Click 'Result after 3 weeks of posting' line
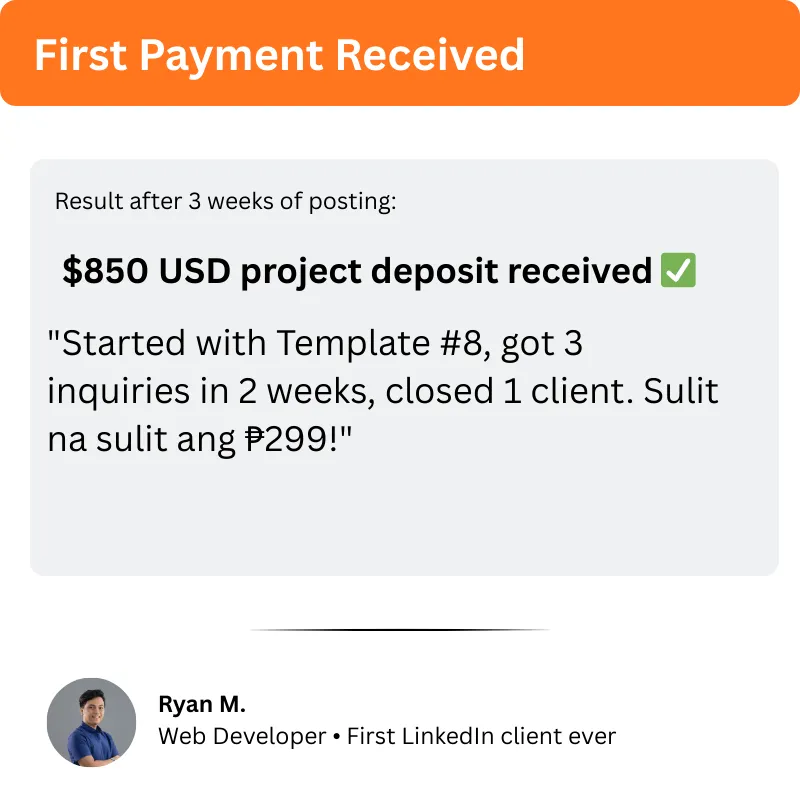The image size is (800, 800). 225,201
